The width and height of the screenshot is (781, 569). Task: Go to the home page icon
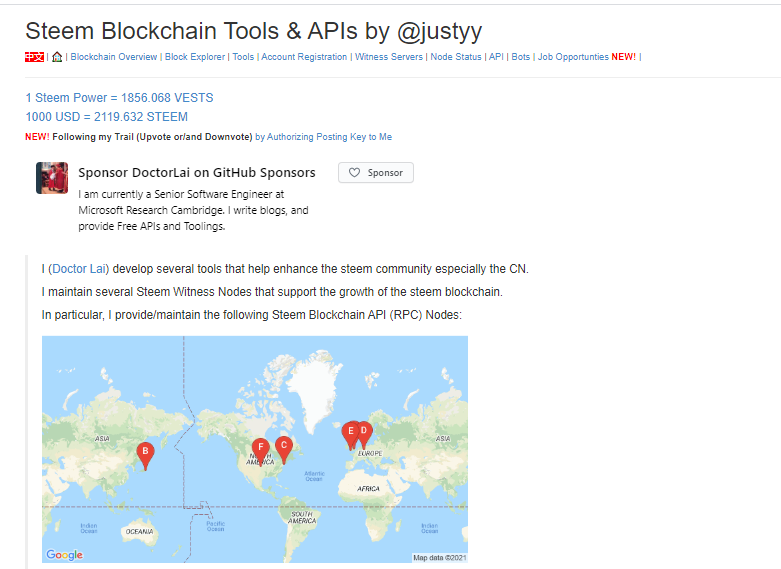coord(57,57)
